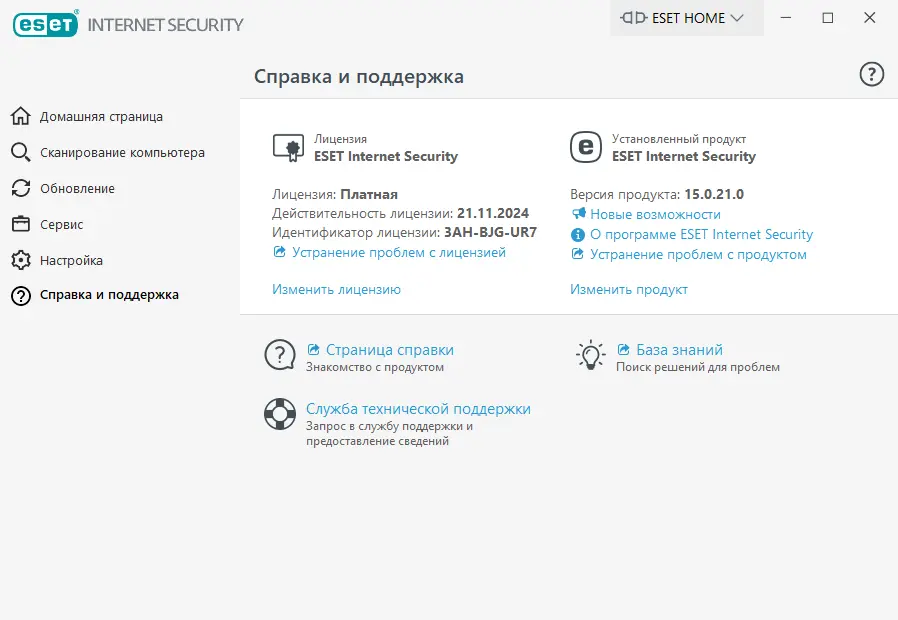Click license validity date 21.11.2024
Screen dimensions: 898x620
[493, 213]
